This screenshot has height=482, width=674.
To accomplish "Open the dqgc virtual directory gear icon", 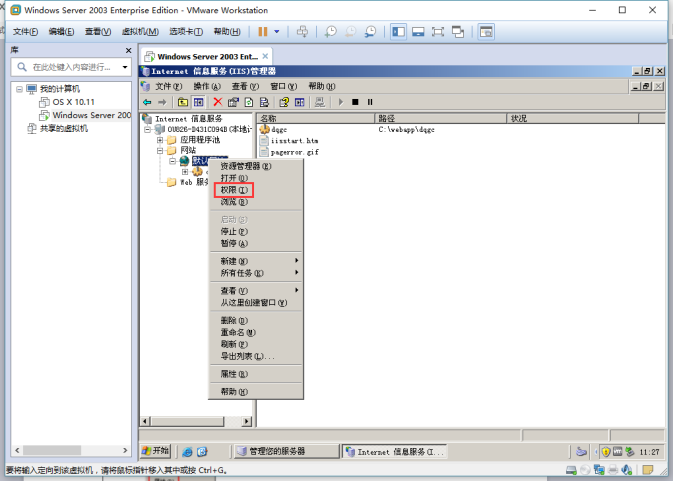I will 264,130.
